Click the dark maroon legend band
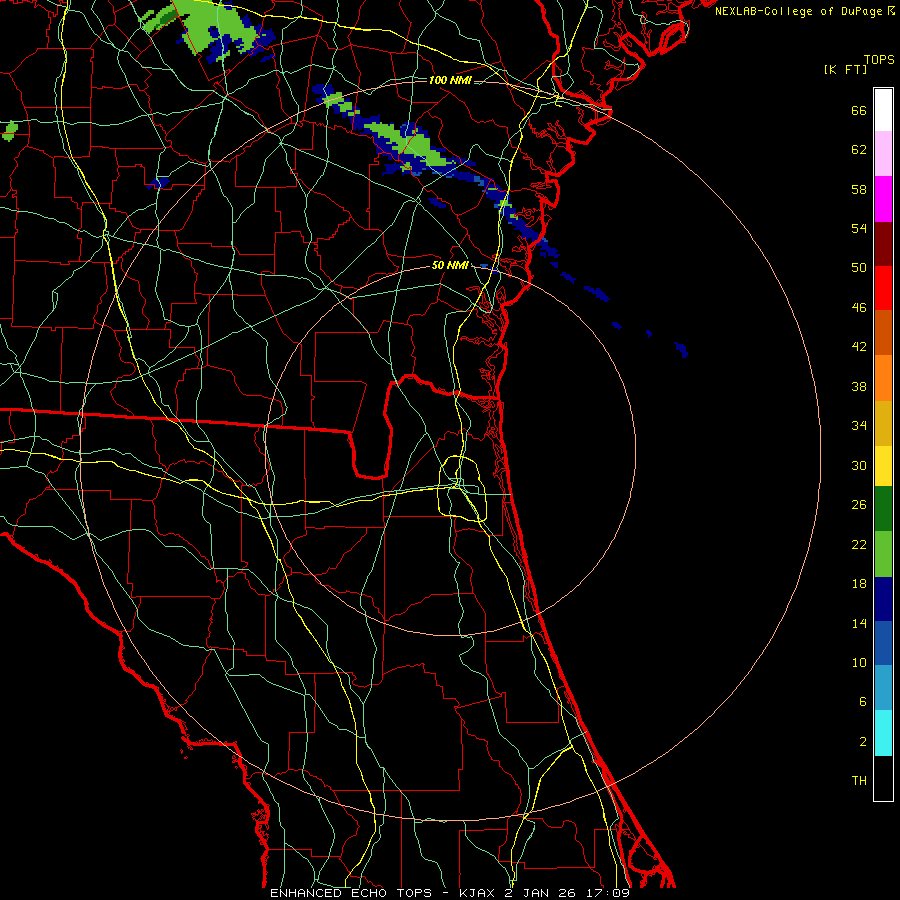The width and height of the screenshot is (900, 900). tap(883, 243)
